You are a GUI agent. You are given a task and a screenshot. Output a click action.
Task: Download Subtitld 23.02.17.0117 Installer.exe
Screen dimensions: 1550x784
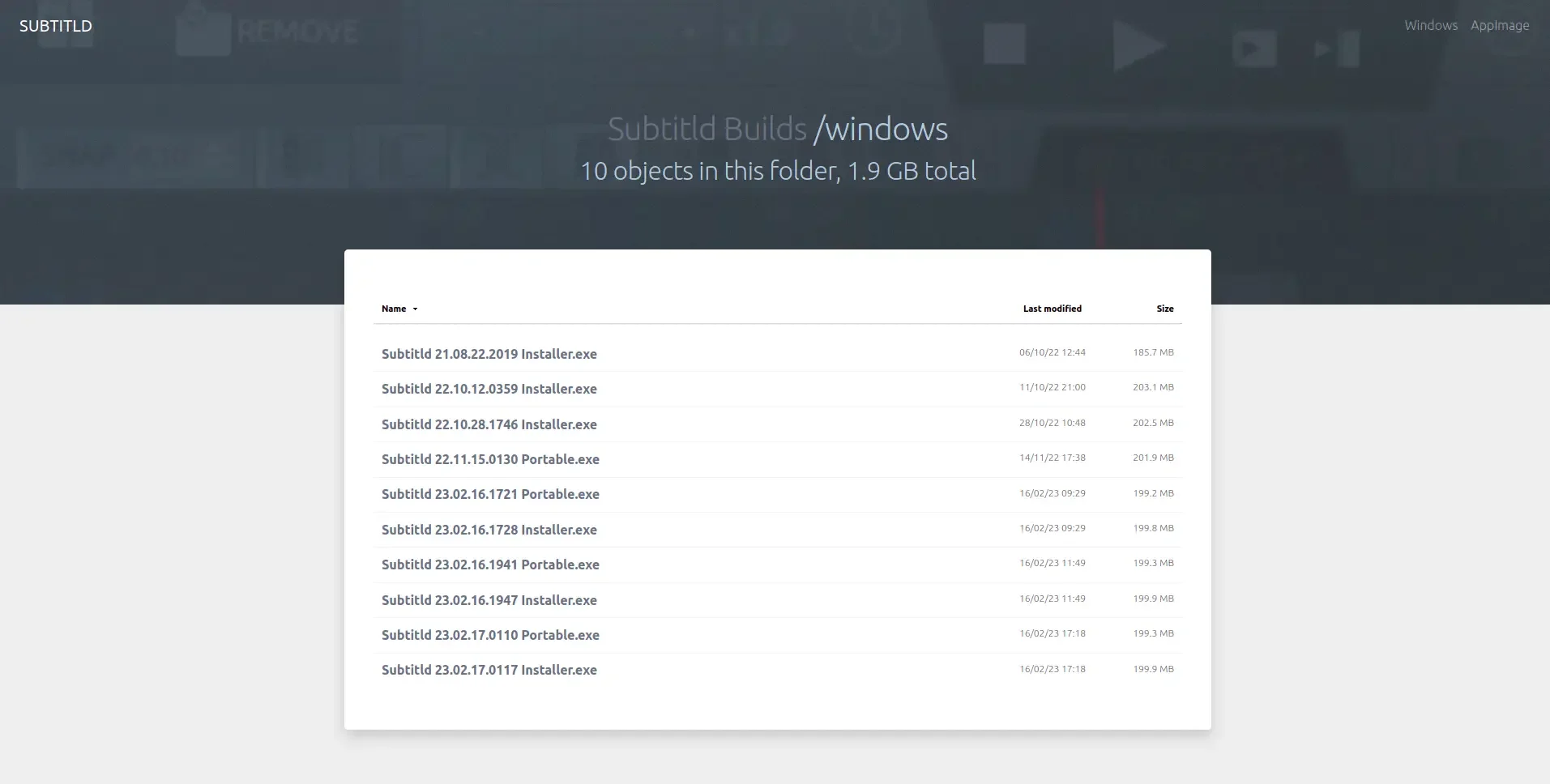click(x=489, y=670)
